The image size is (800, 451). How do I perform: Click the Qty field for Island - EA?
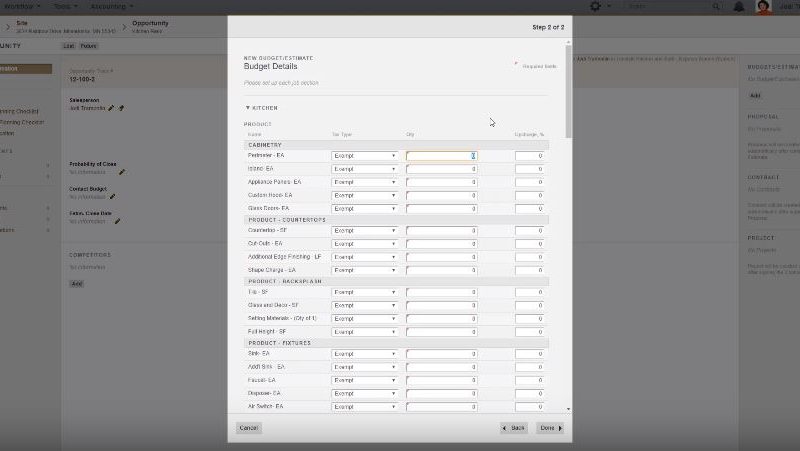pos(441,169)
